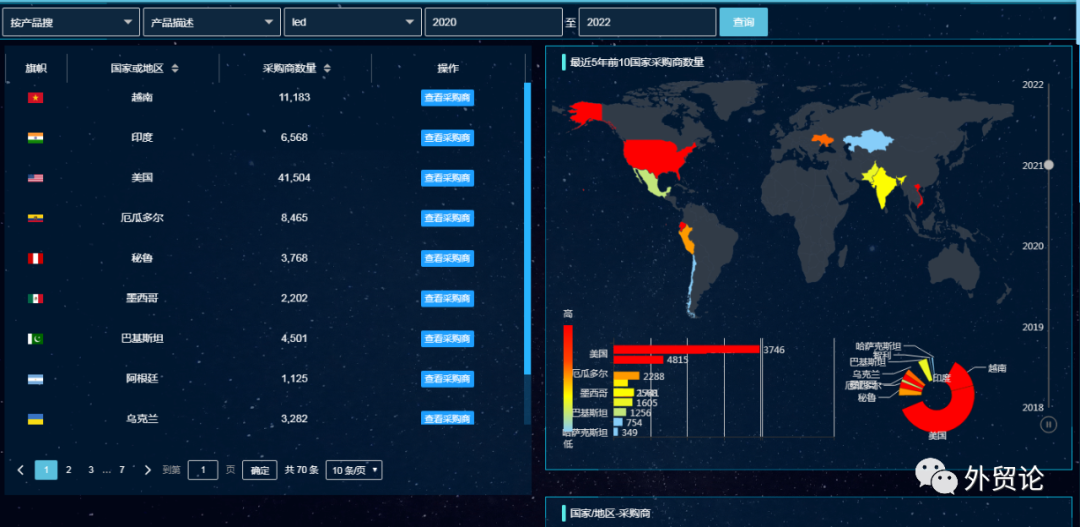
Task: Click the 国家/地区-采购商 panel title
Action: coord(610,513)
